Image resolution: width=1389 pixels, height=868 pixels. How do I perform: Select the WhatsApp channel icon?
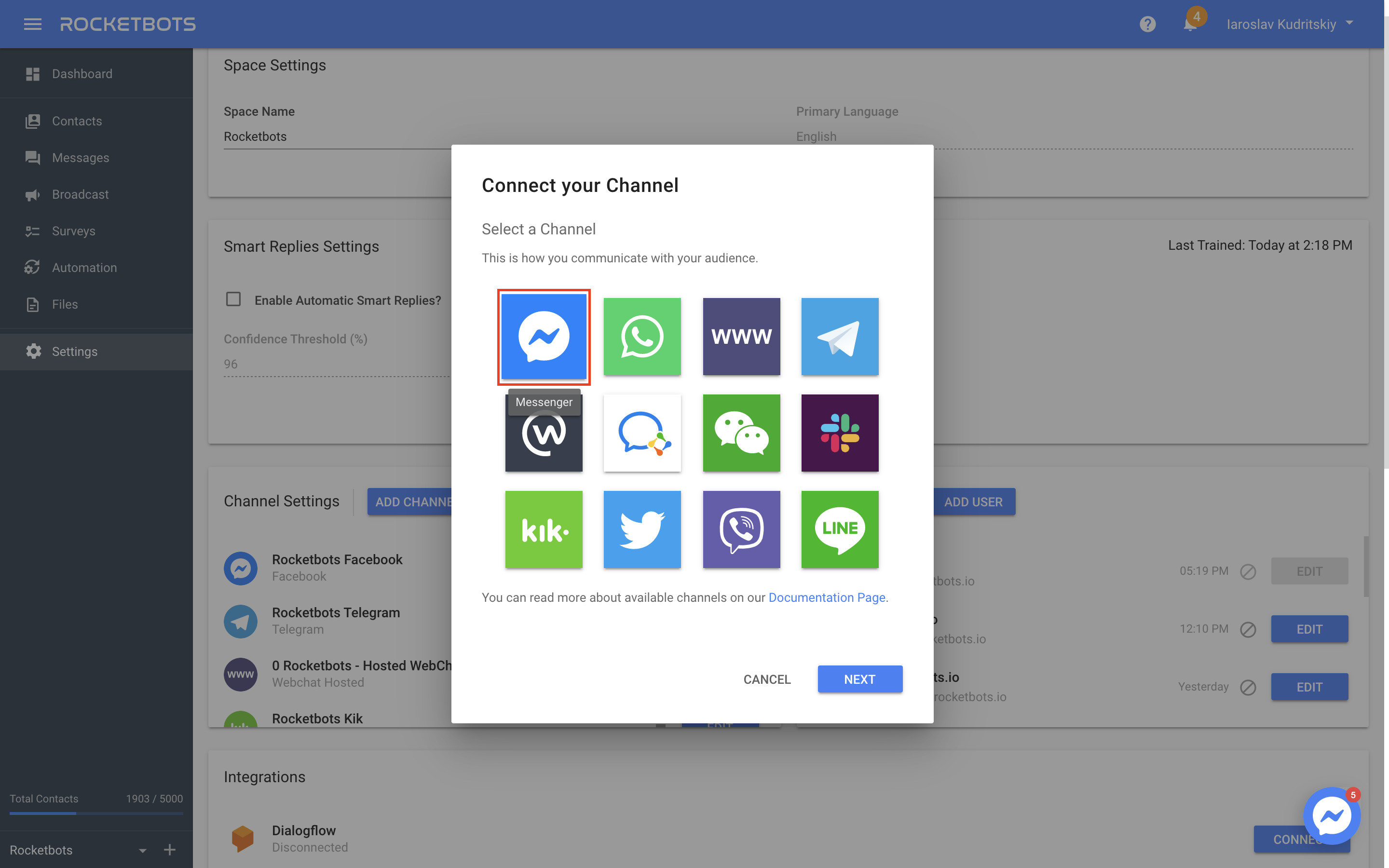pyautogui.click(x=641, y=336)
